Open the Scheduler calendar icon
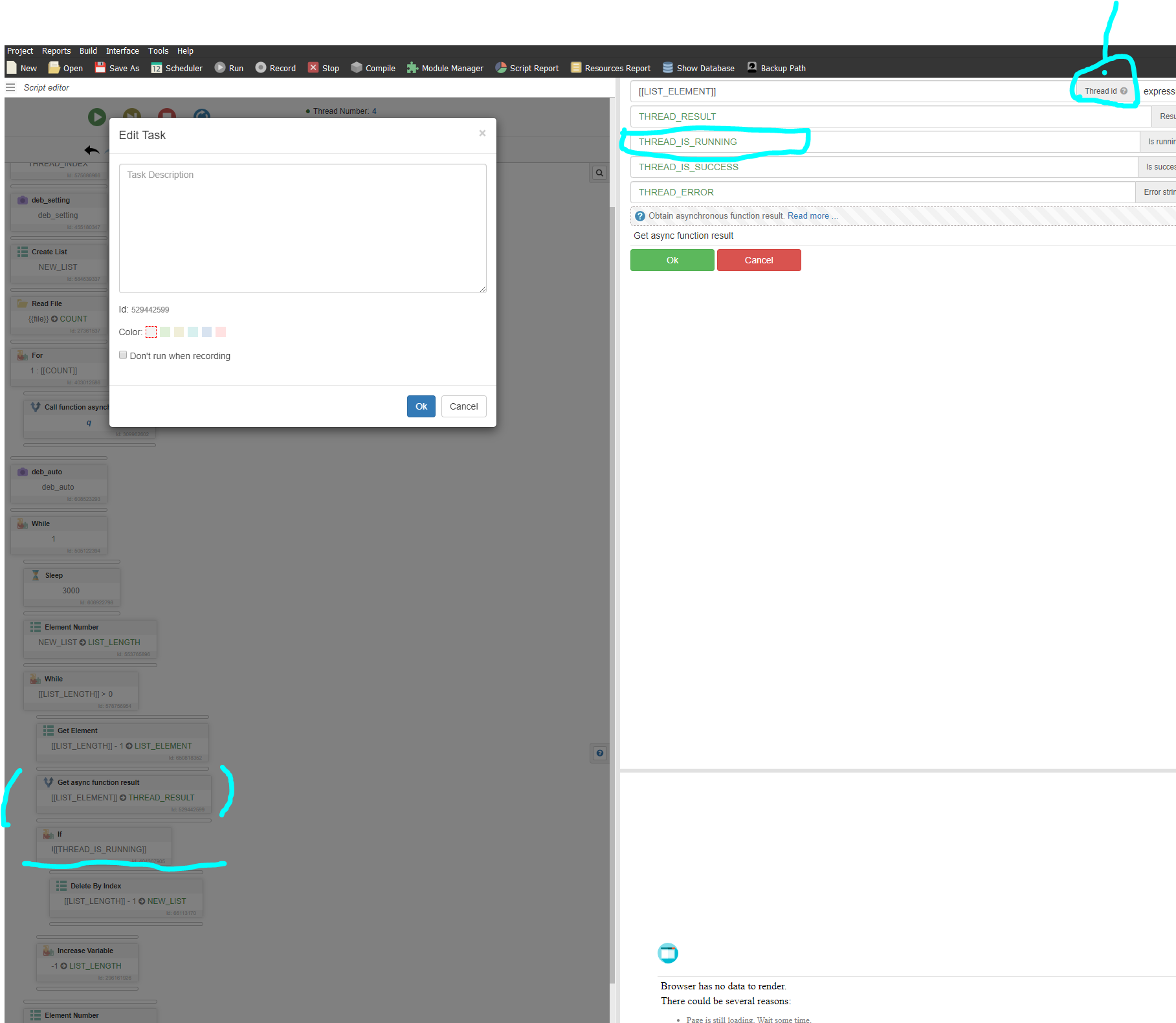The height and width of the screenshot is (1023, 1176). 156,68
